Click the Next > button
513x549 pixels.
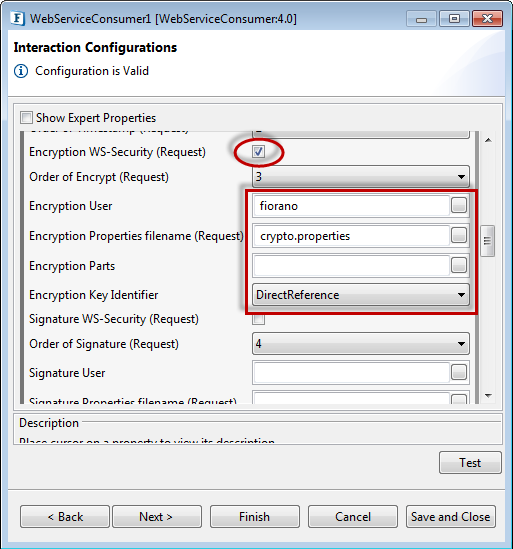(x=157, y=516)
